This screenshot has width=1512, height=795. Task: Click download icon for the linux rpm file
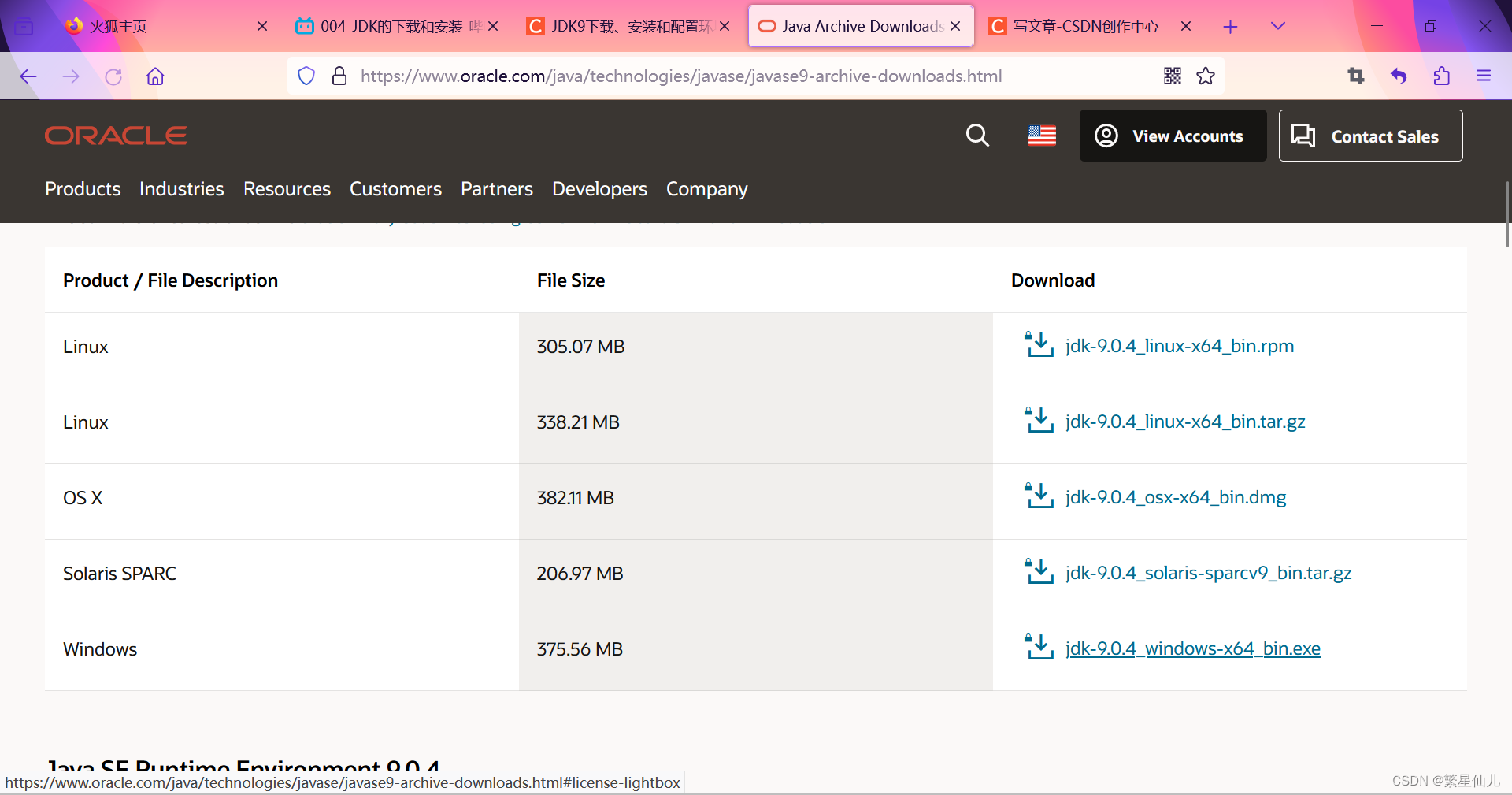tap(1039, 344)
